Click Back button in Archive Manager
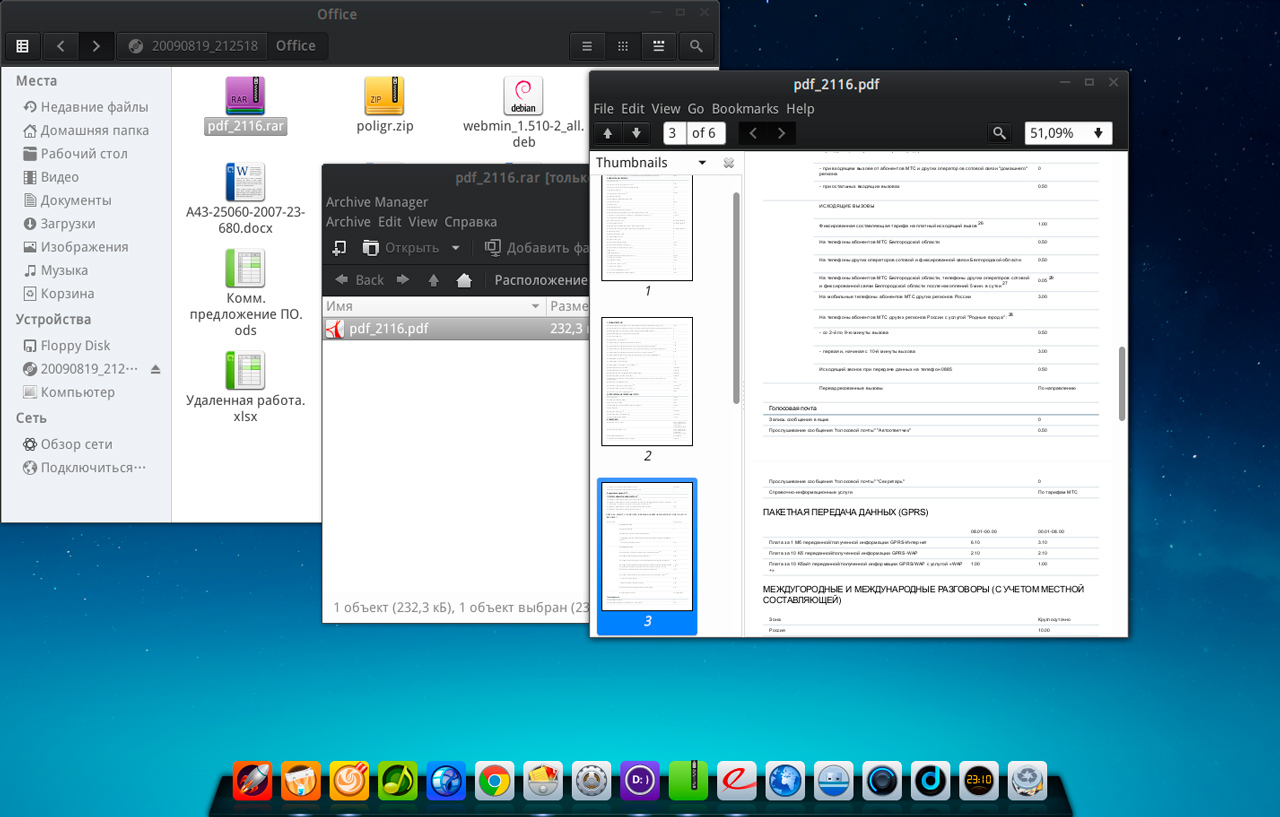Screen dimensions: 1280x817 (x=360, y=280)
